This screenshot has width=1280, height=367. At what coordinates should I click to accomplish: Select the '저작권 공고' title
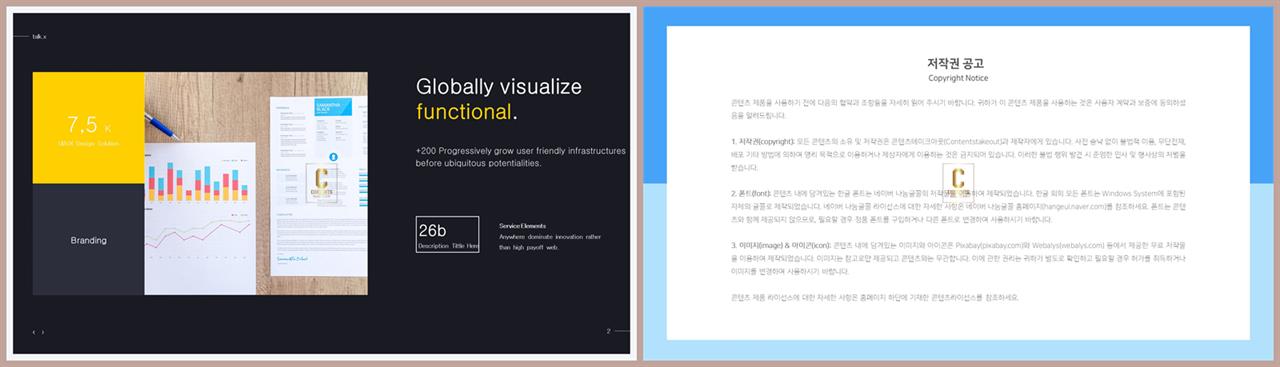(x=957, y=63)
